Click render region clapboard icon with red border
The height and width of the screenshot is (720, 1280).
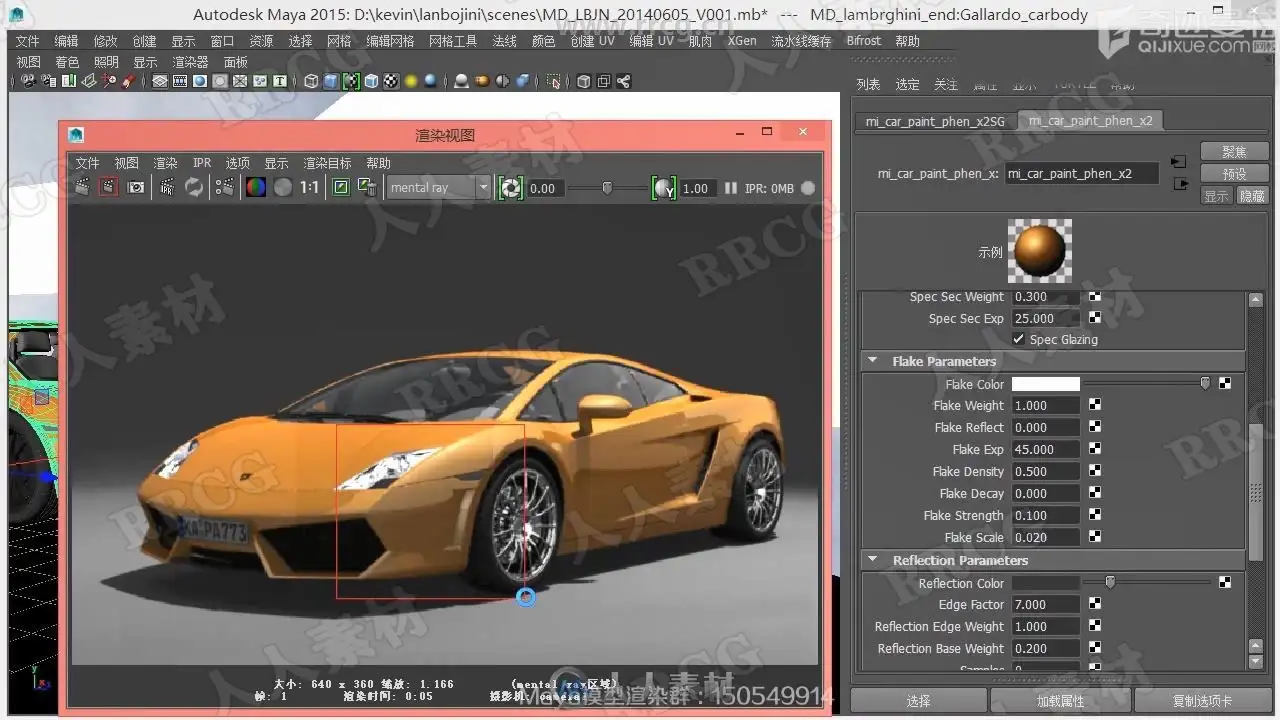(109, 187)
